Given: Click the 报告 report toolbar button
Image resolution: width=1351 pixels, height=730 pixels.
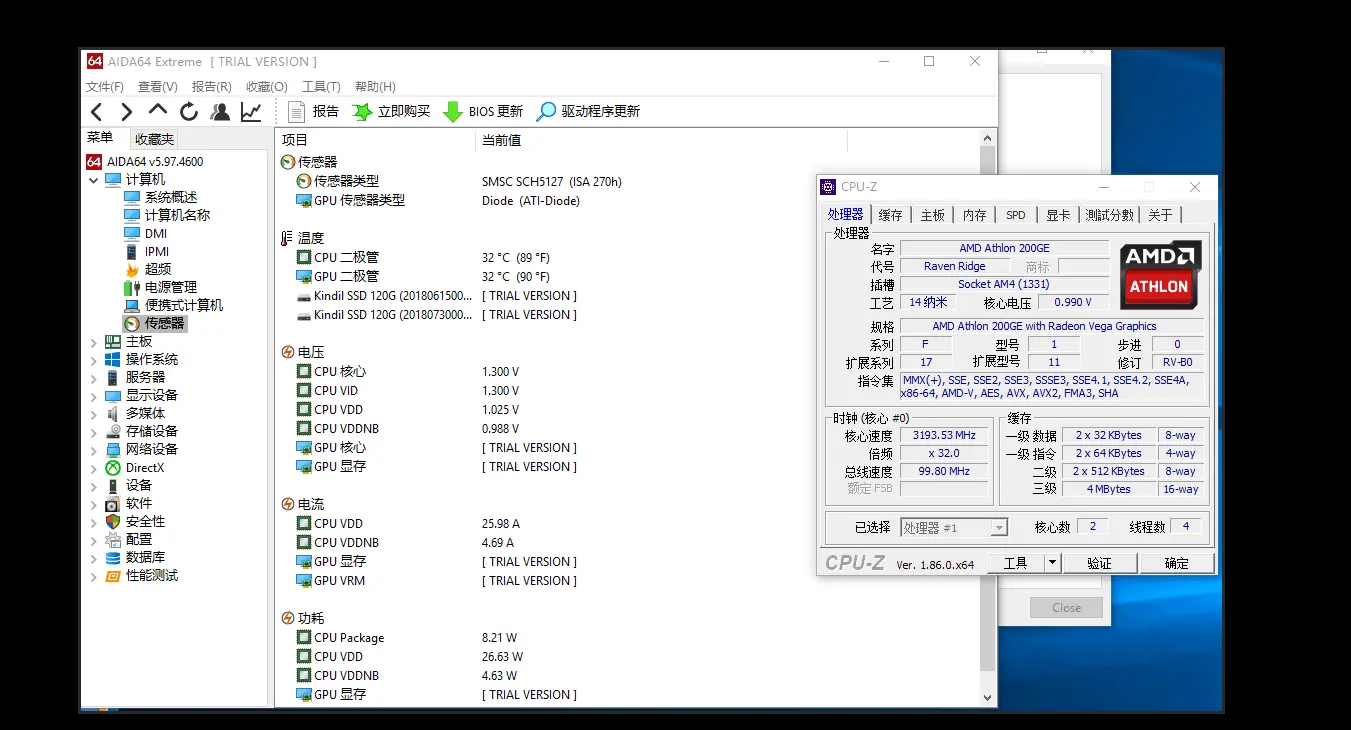Looking at the screenshot, I should pos(313,112).
